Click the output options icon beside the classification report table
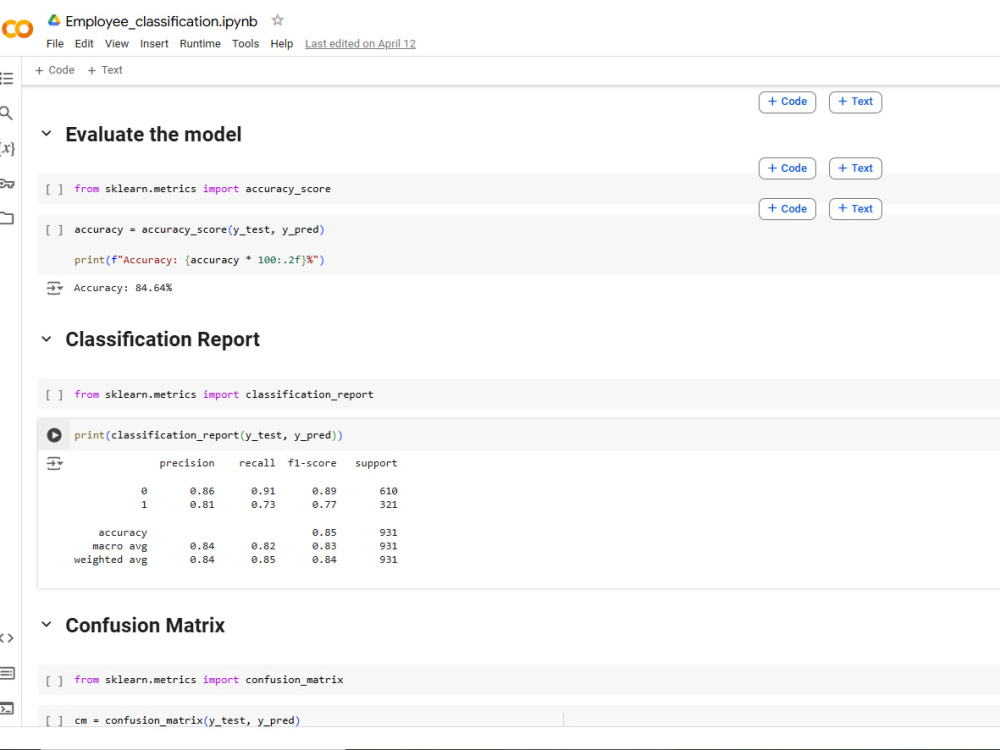This screenshot has height=750, width=1000. [54, 463]
